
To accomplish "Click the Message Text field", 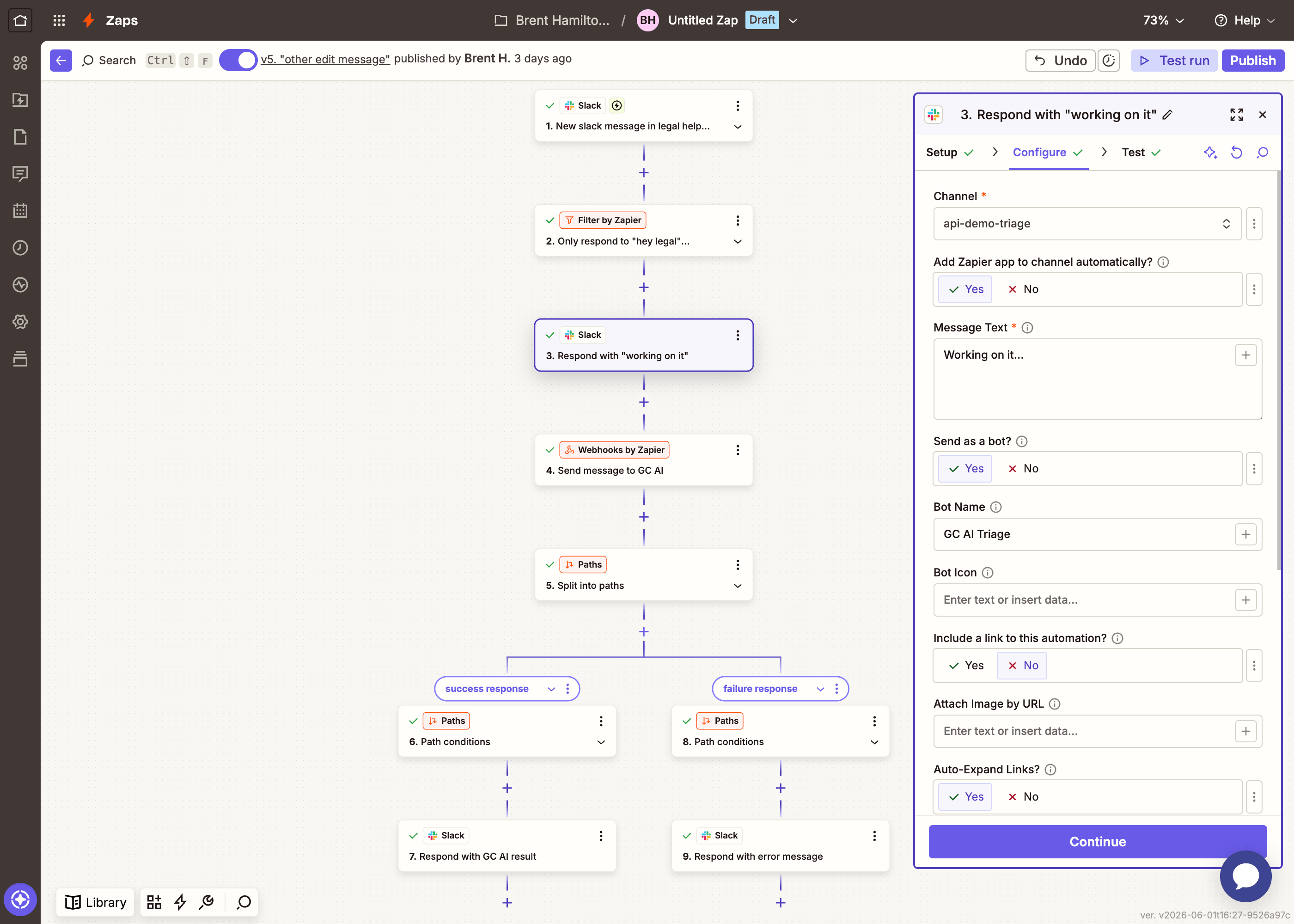I will click(x=1097, y=379).
